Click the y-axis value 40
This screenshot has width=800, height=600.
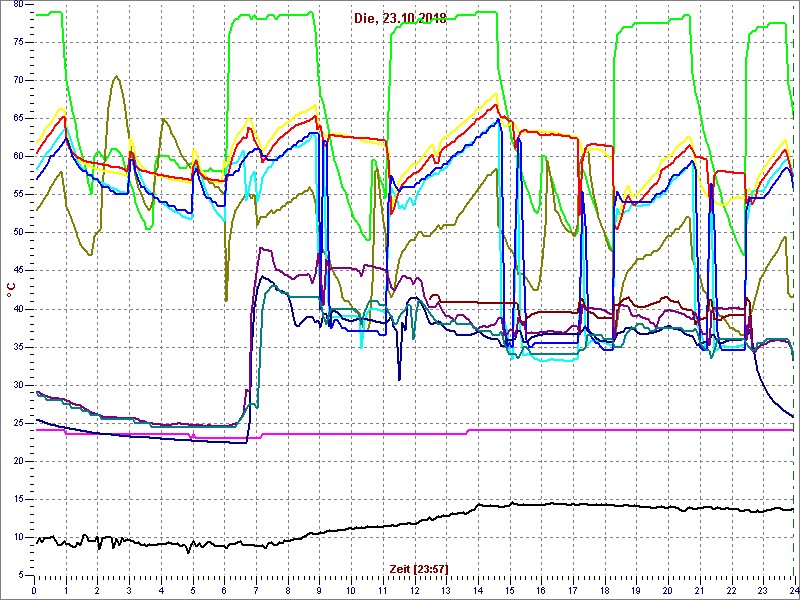pos(18,309)
